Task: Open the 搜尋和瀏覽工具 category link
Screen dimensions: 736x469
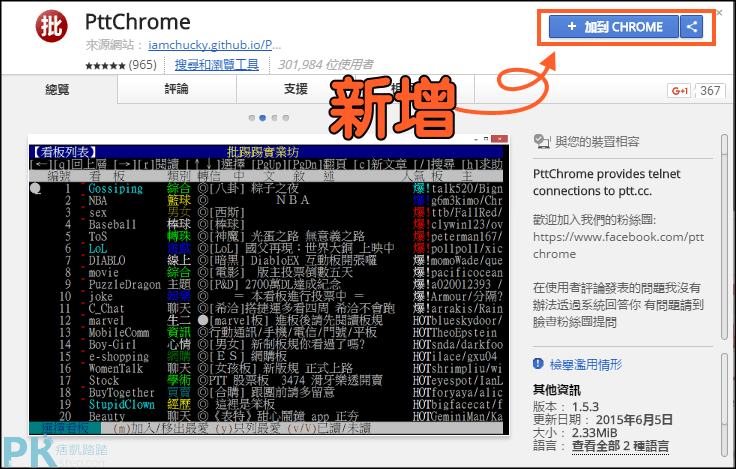Action: [x=216, y=64]
